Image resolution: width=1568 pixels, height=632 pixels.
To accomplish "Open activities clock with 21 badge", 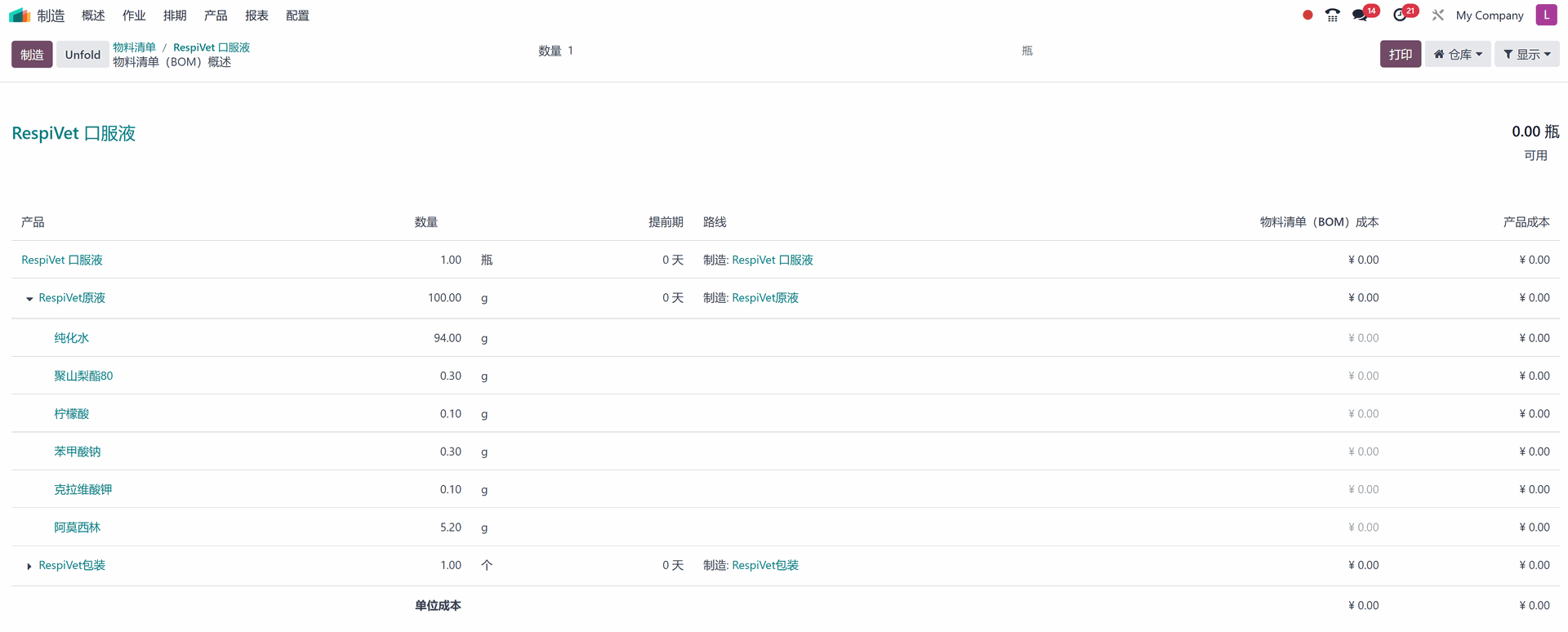I will [1405, 14].
